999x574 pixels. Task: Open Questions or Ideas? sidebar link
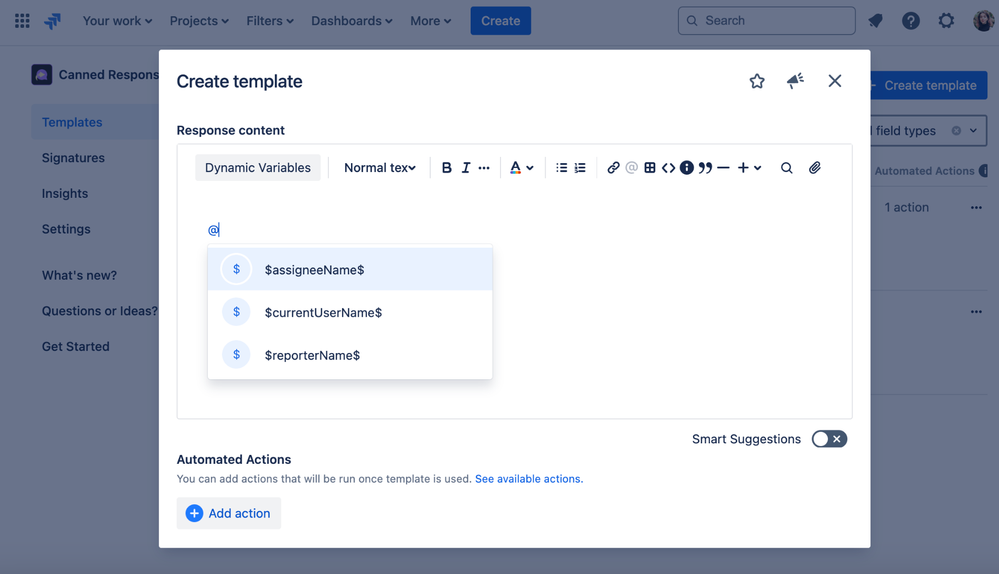99,311
